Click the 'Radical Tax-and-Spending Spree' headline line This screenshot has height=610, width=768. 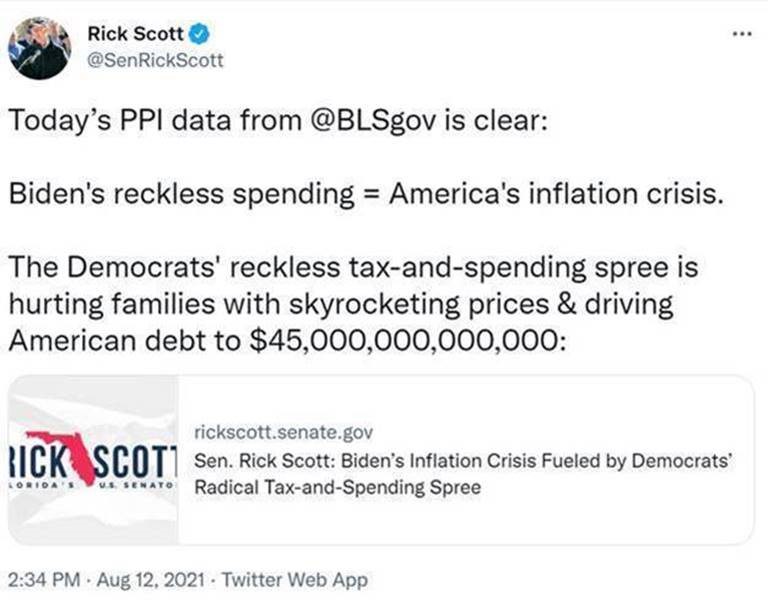[x=338, y=488]
